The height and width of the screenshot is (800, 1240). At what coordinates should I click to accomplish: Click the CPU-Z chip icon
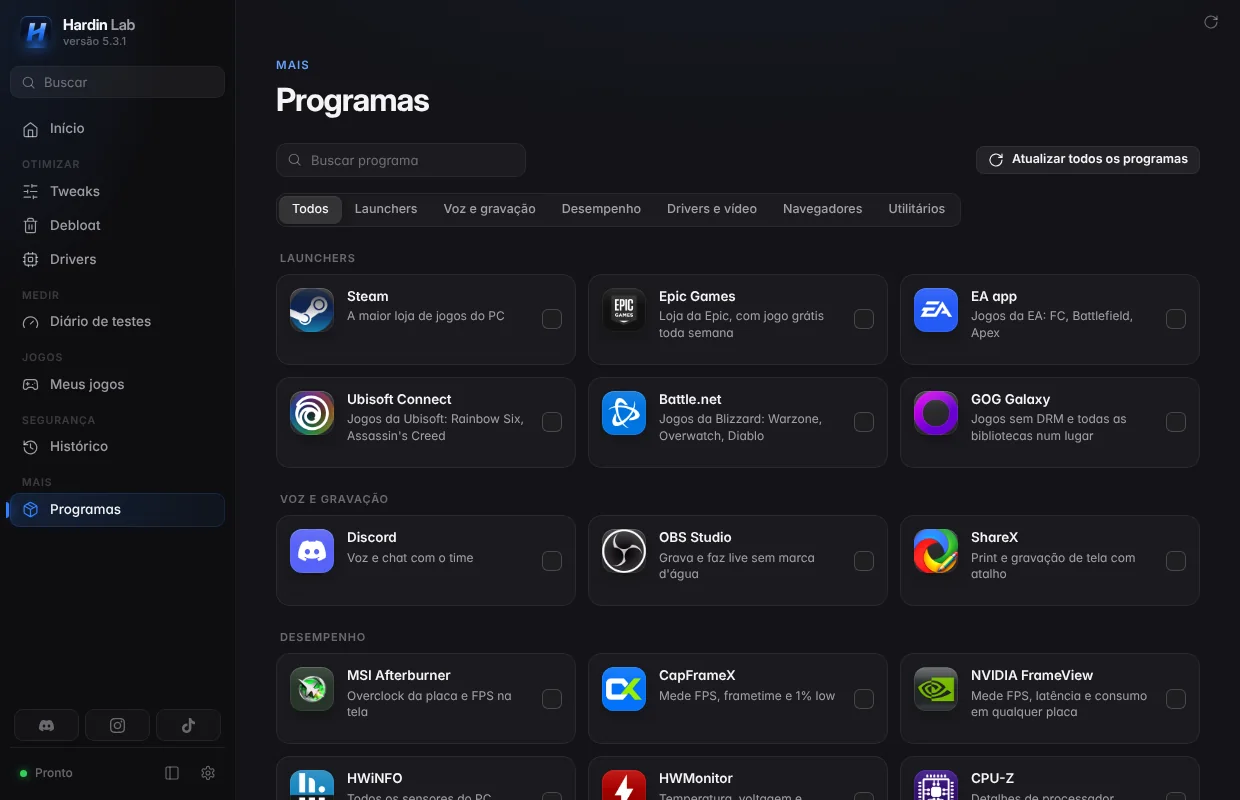click(x=936, y=785)
